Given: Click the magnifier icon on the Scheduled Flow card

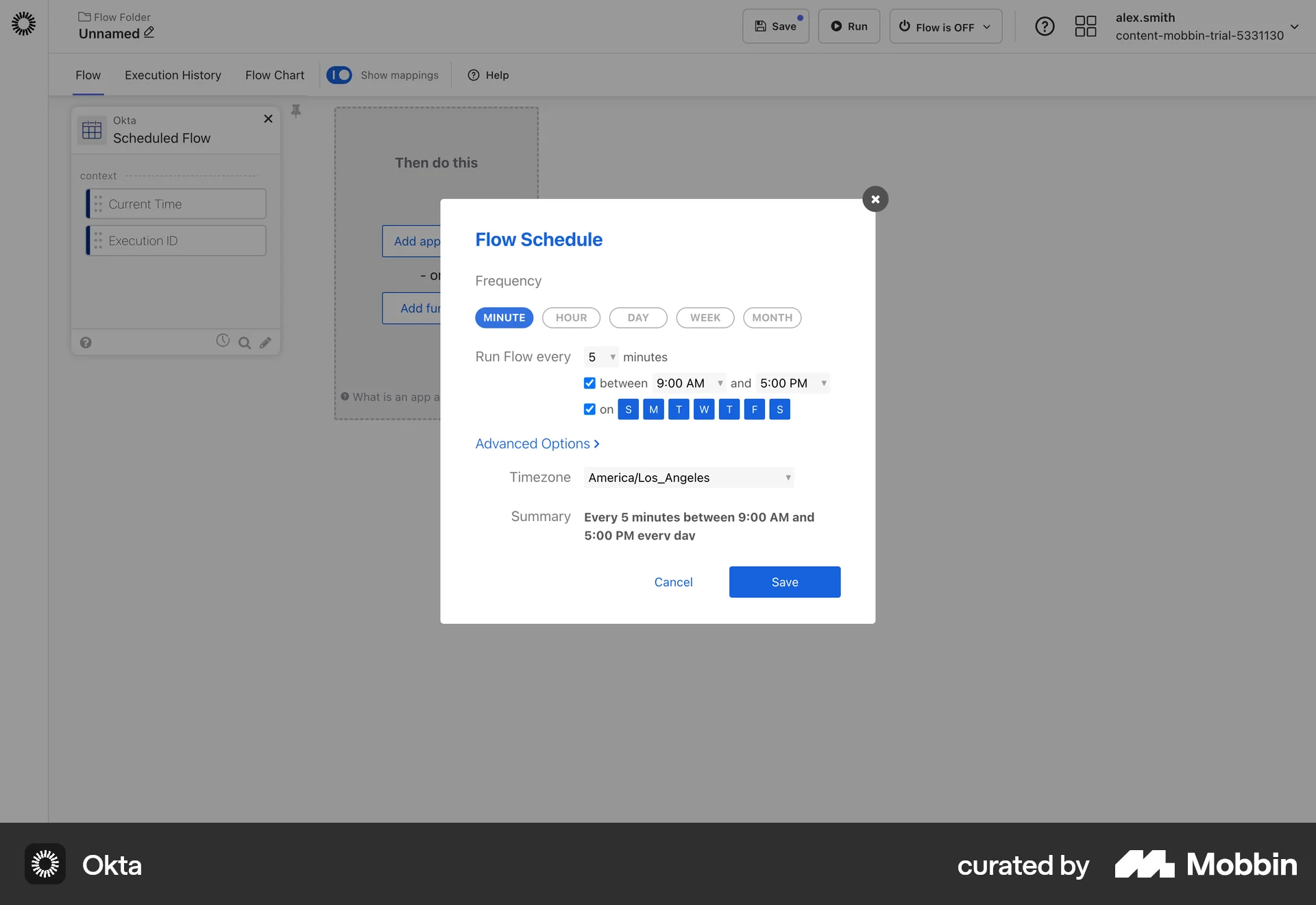Looking at the screenshot, I should (x=245, y=342).
